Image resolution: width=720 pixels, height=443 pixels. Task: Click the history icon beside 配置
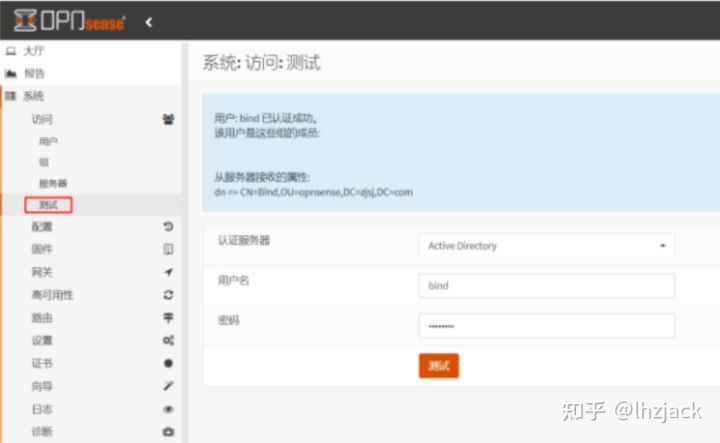pyautogui.click(x=167, y=227)
